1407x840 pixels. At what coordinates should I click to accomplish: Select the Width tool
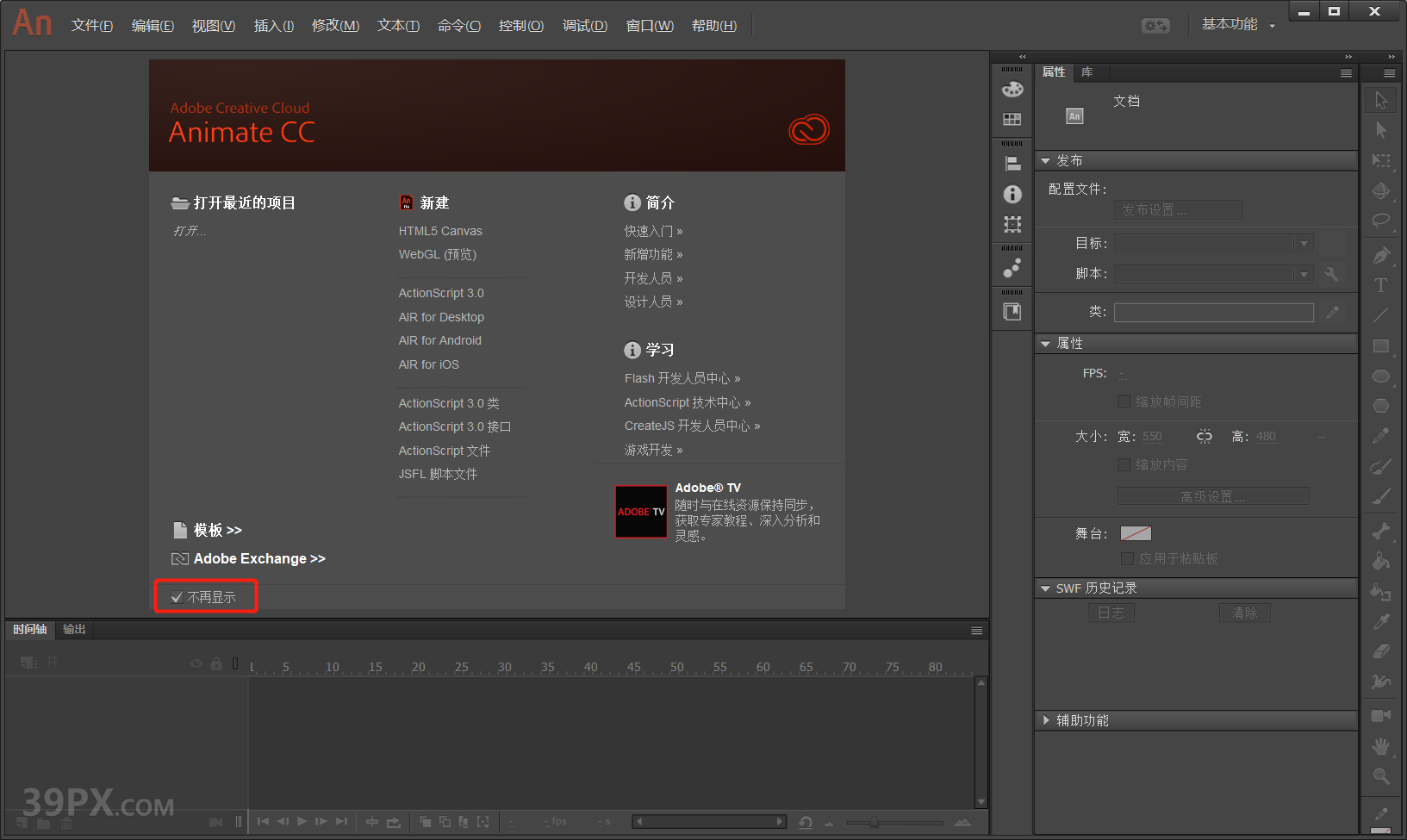(1381, 681)
